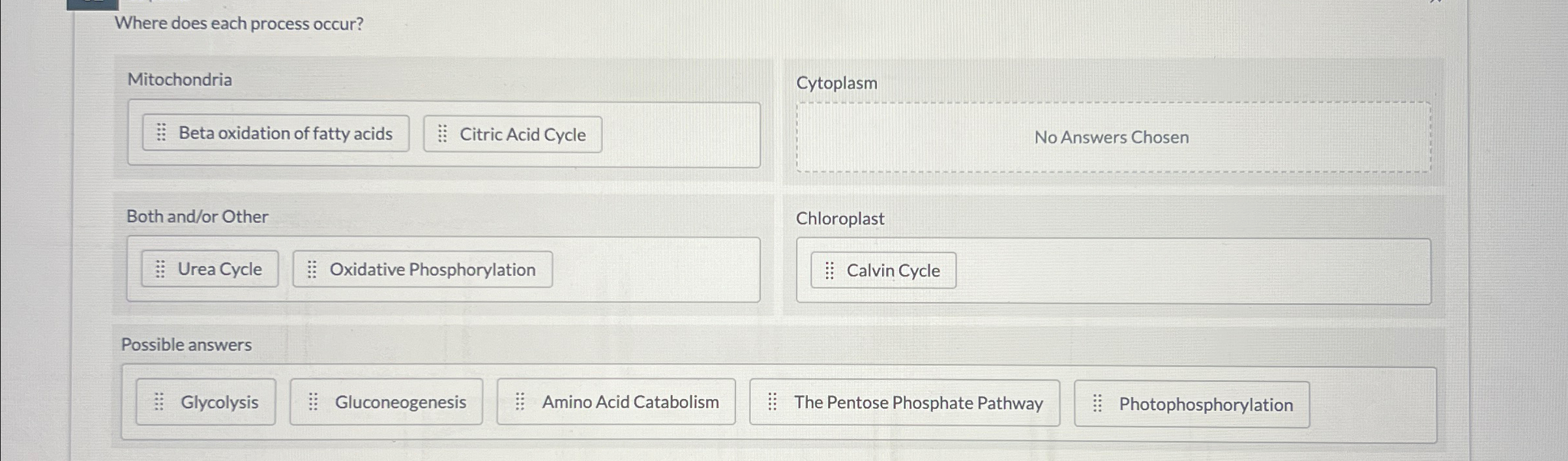Click the Possible answers section heading
1568x461 pixels.
tap(185, 345)
